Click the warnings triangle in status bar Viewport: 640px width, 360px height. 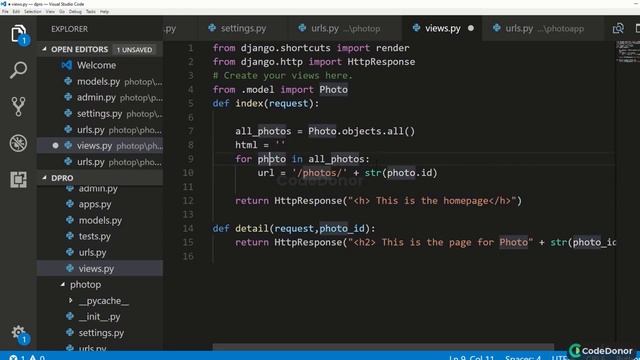pos(33,358)
